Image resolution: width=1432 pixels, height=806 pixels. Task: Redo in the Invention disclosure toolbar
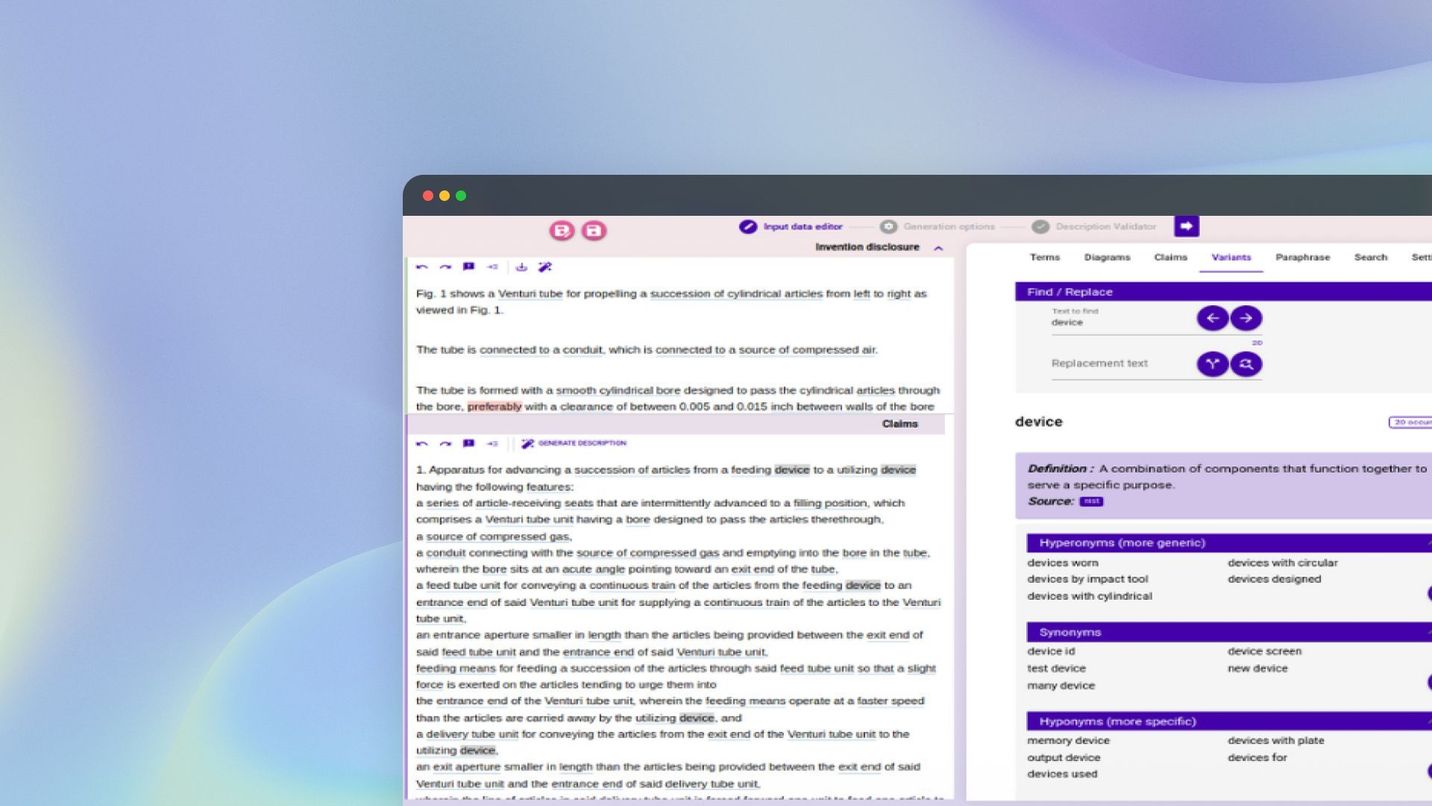click(445, 267)
